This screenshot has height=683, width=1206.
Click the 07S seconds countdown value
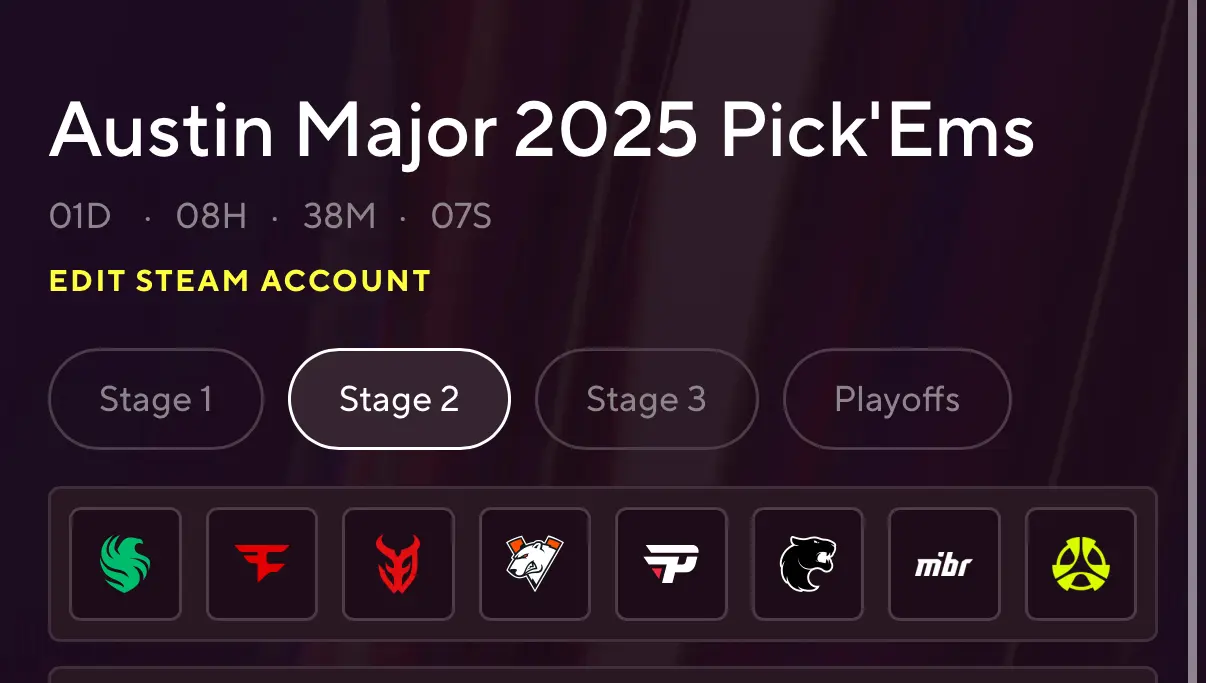(461, 217)
